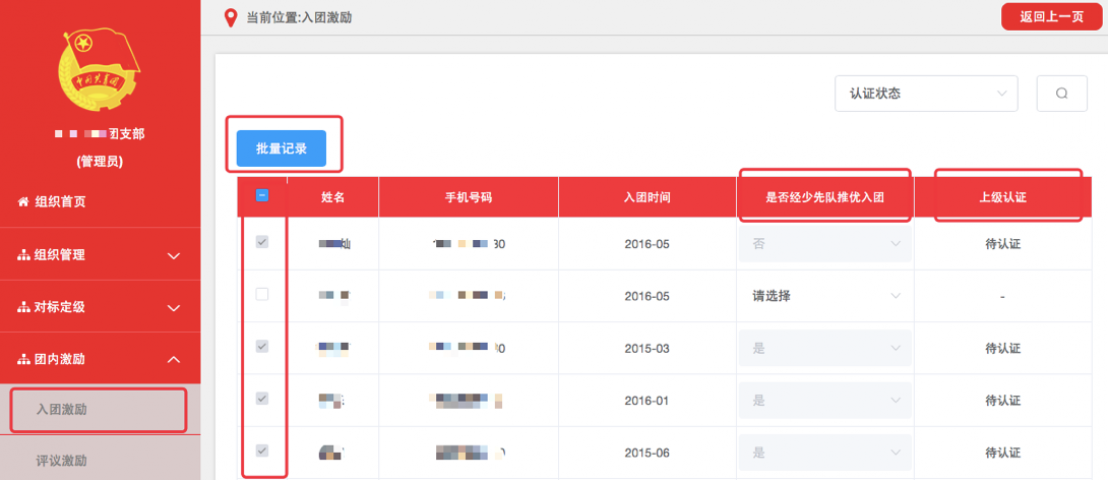Open the 认证状态 filter dropdown
The height and width of the screenshot is (480, 1108).
point(926,93)
